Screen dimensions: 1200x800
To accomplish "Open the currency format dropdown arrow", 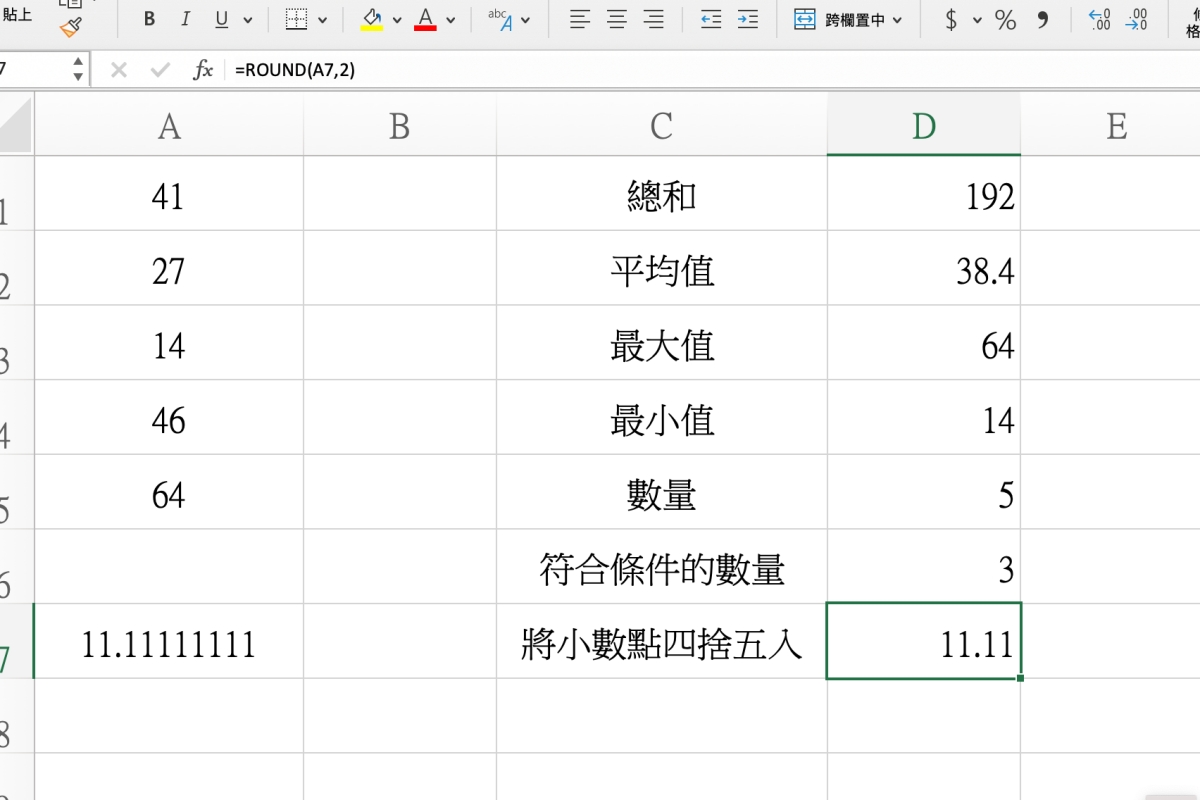I will pyautogui.click(x=977, y=20).
